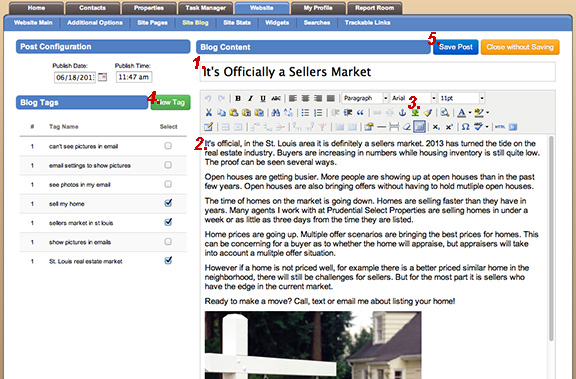Screen dimensions: 576x379
Task: Click the find binoculars icon
Action: pos(276,112)
